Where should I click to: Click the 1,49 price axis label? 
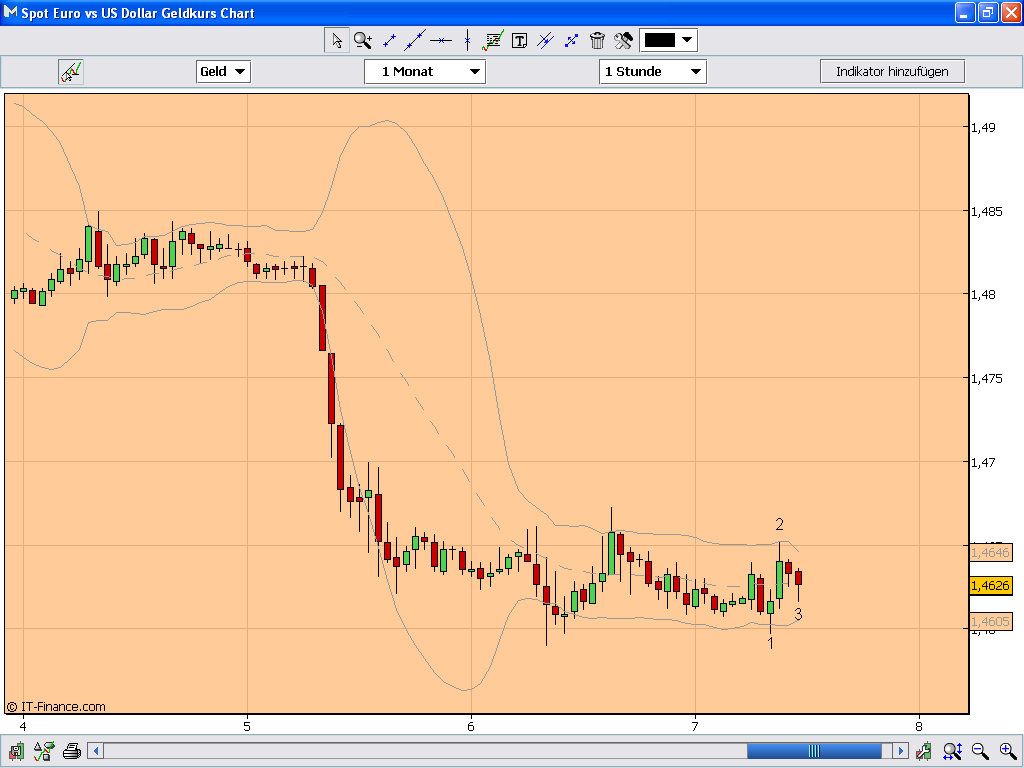coord(983,127)
